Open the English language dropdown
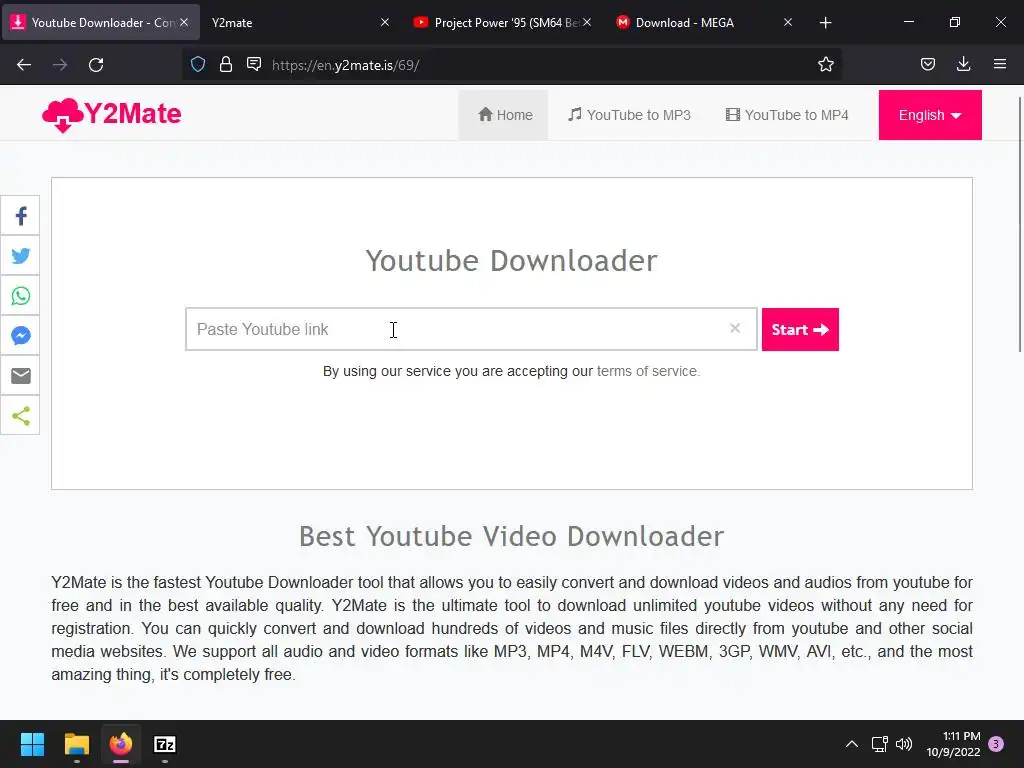Viewport: 1024px width, 768px height. pos(930,115)
